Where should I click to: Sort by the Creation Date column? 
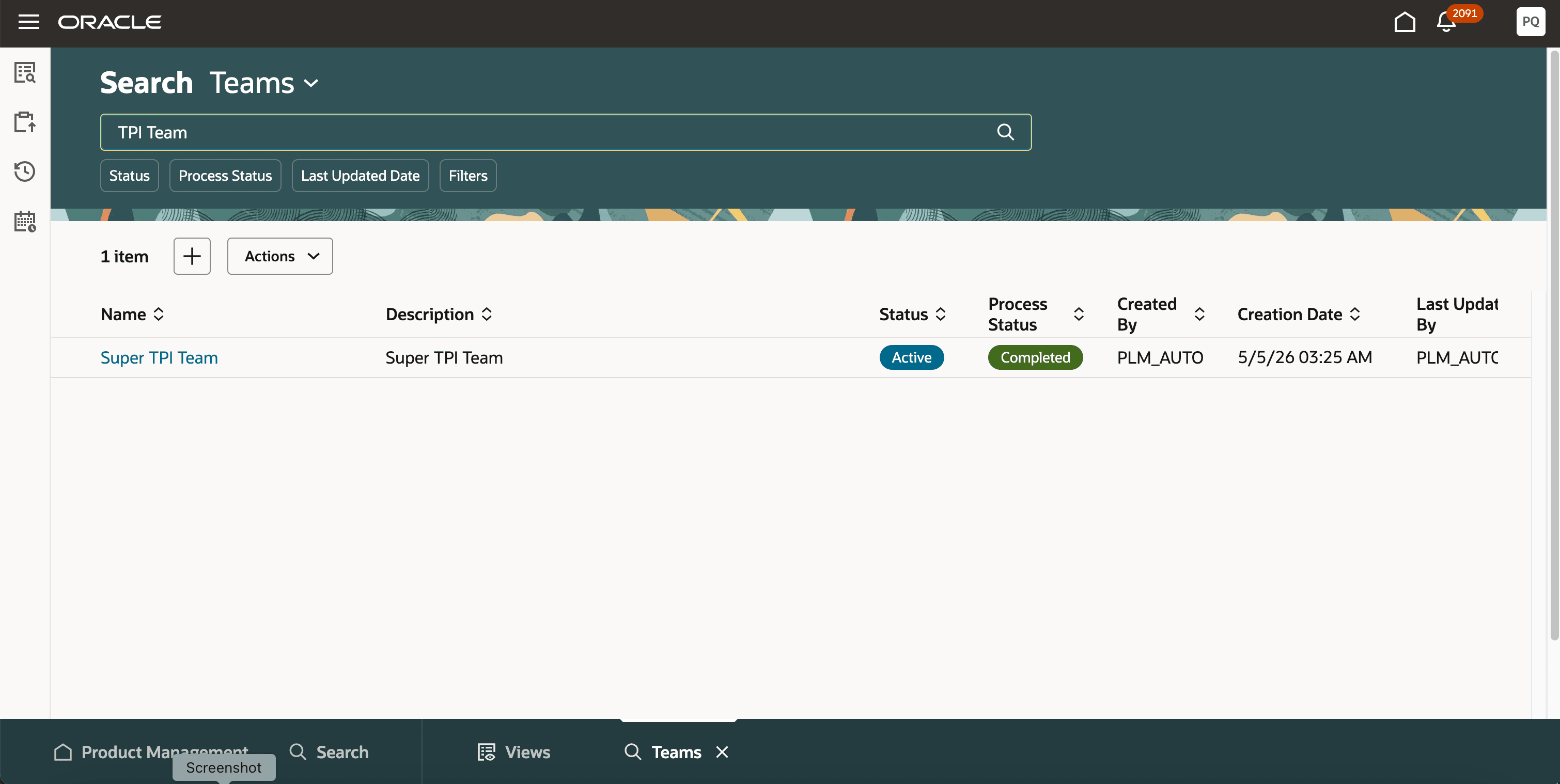[x=1355, y=314]
